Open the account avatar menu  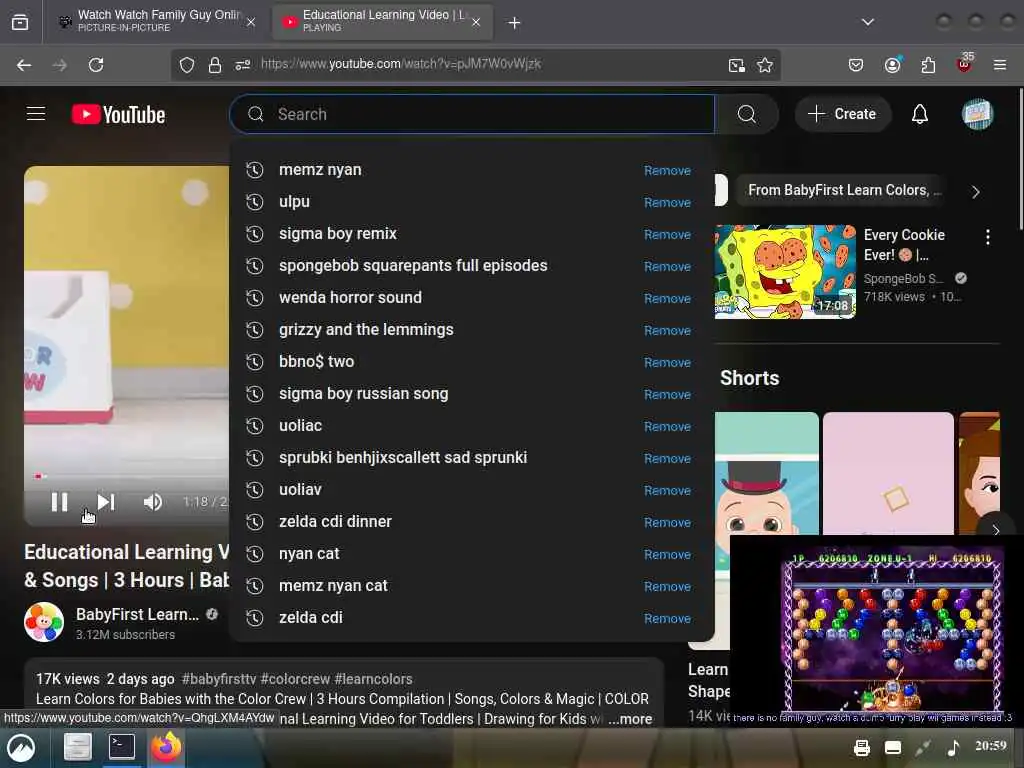tap(977, 114)
